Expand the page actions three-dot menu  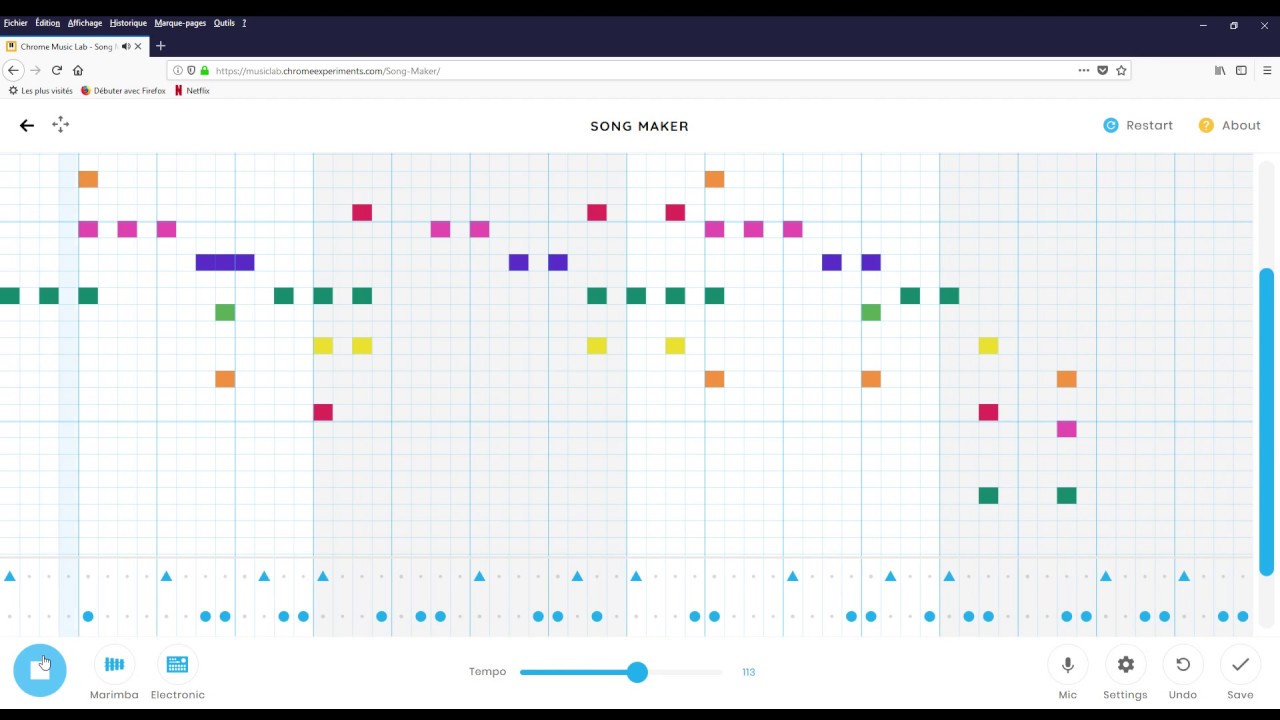[1083, 70]
